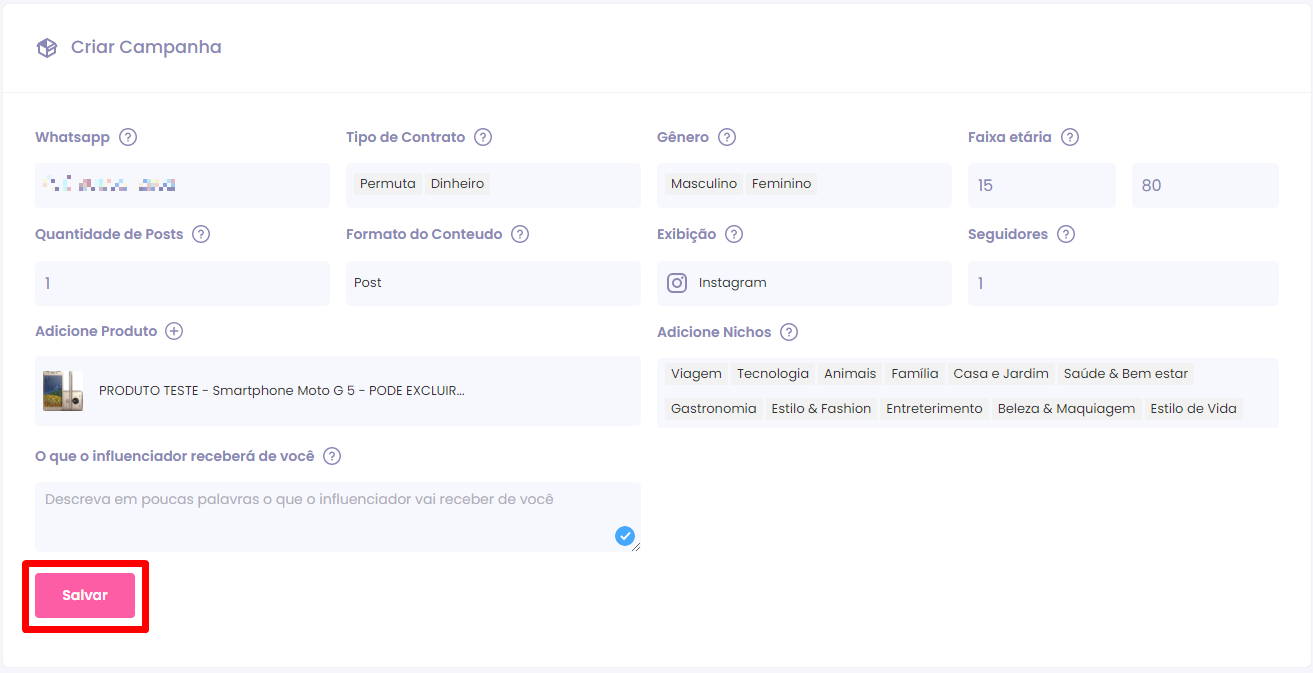The width and height of the screenshot is (1313, 673).
Task: Open the Whatsapp help question icon
Action: coord(128,137)
